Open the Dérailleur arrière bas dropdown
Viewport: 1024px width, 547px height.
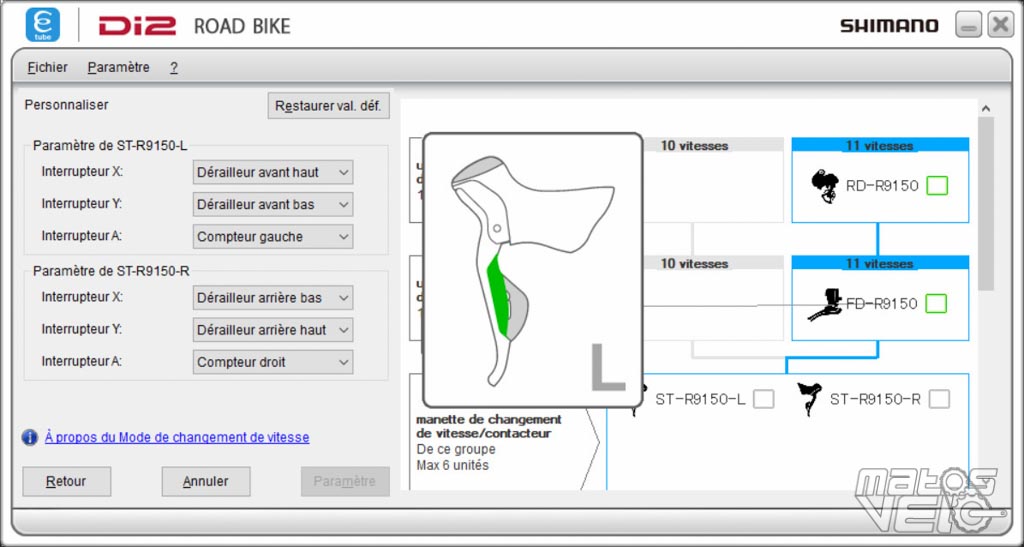(x=273, y=298)
